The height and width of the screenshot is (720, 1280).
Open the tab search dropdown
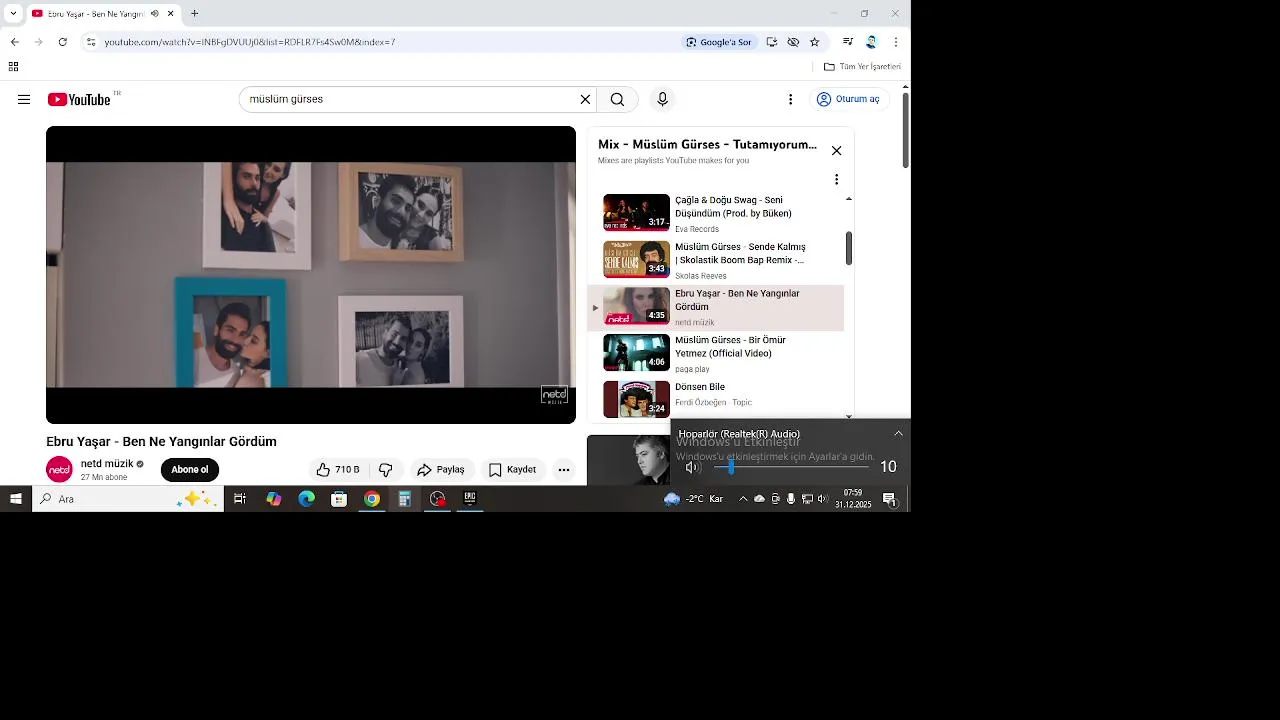pos(13,14)
